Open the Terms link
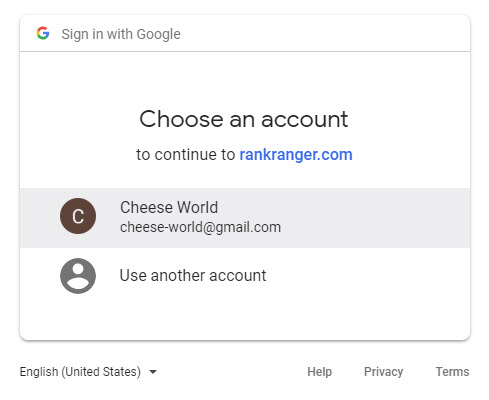Image resolution: width=489 pixels, height=400 pixels. click(x=453, y=372)
